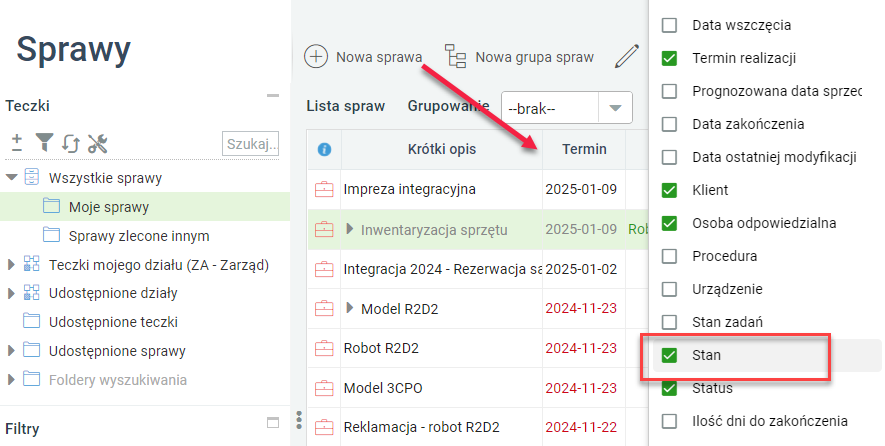The image size is (885, 446).
Task: Click the plus-minus expand icon under Teczki
Action: click(x=17, y=143)
